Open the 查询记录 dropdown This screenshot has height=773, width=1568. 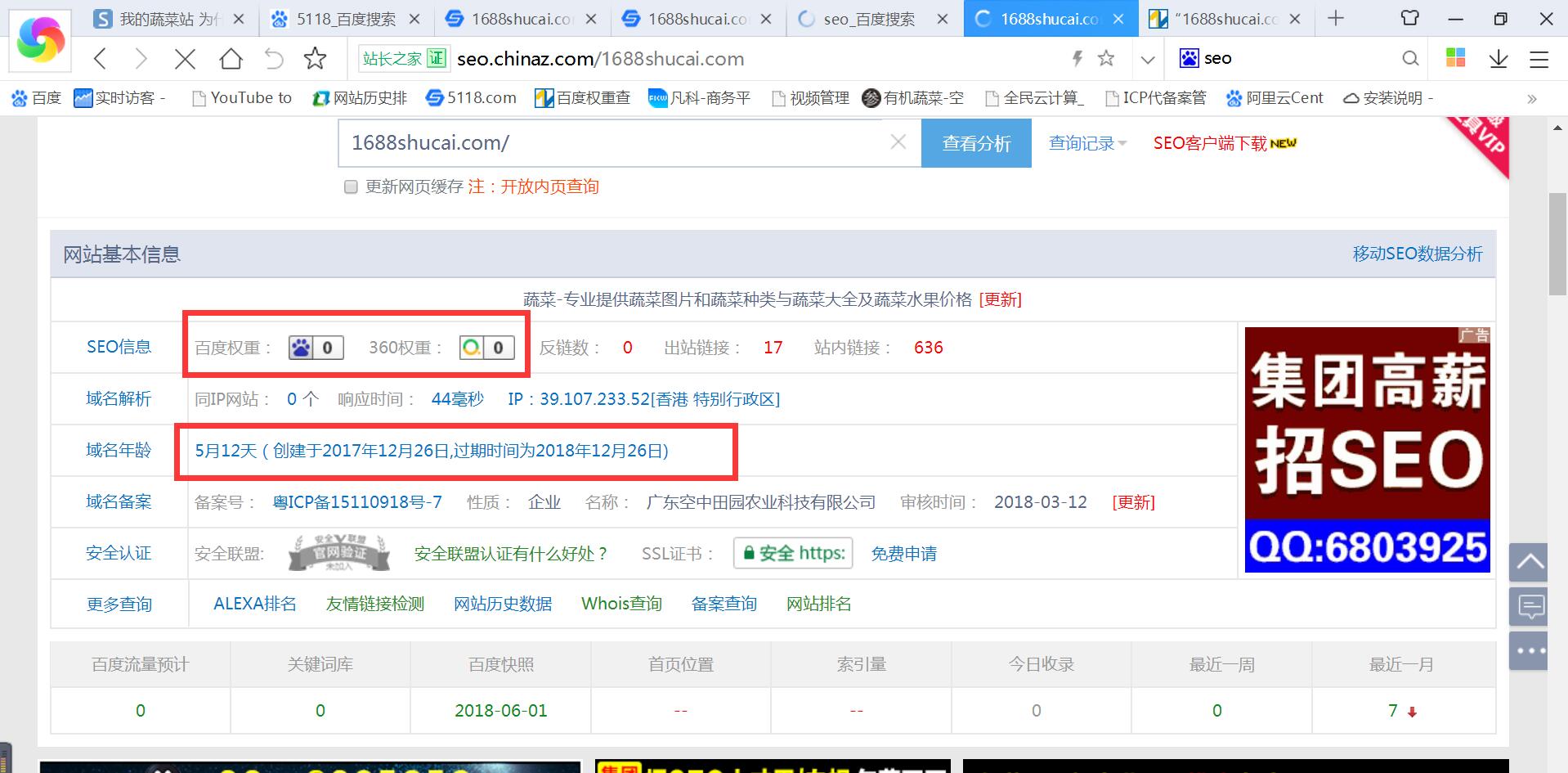coord(1086,143)
